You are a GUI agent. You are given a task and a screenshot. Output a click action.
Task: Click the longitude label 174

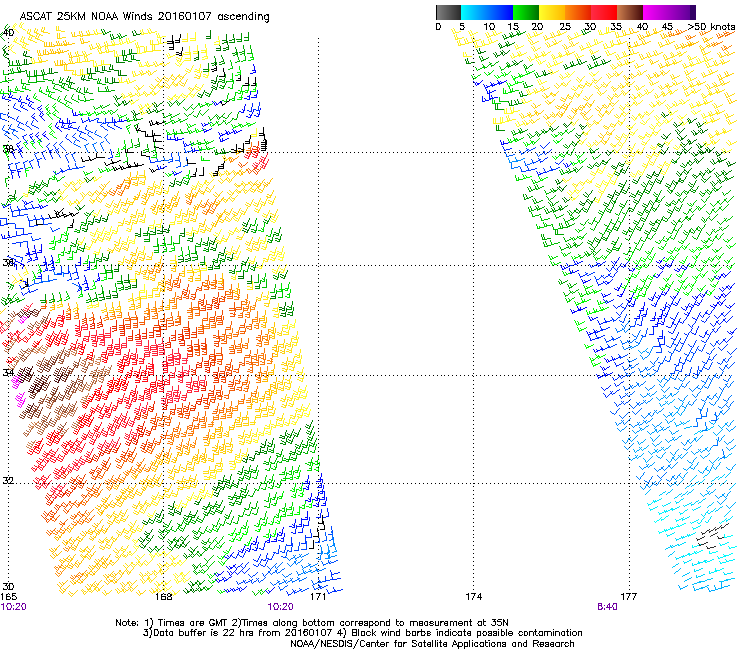(x=473, y=597)
